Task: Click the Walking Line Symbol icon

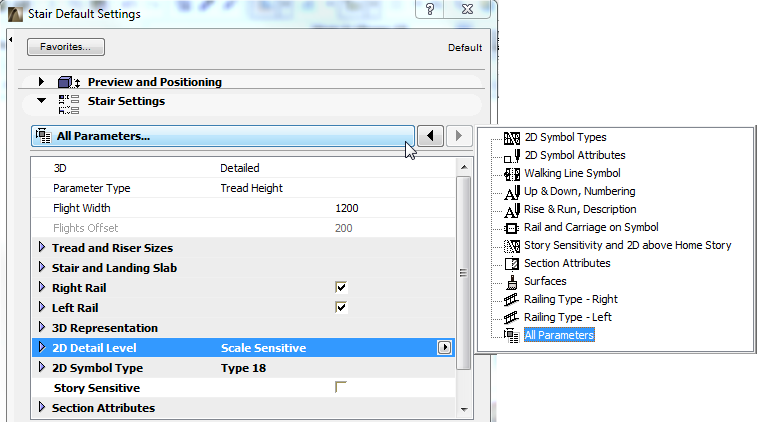Action: [512, 174]
